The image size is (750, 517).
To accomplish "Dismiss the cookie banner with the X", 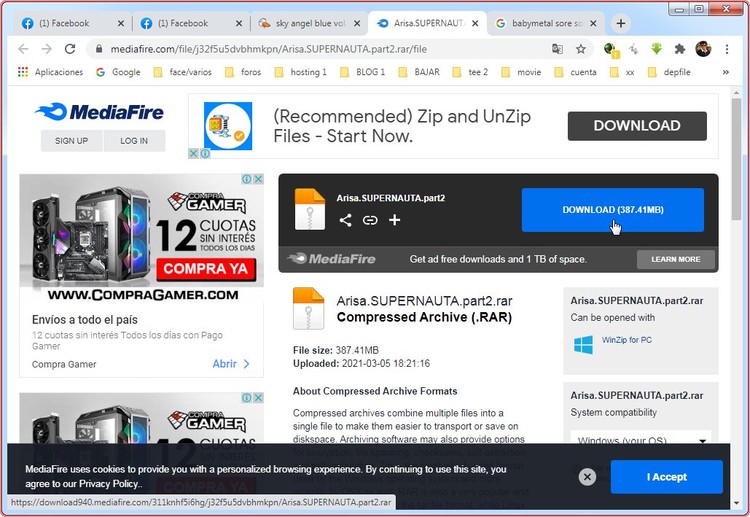I will pyautogui.click(x=587, y=476).
